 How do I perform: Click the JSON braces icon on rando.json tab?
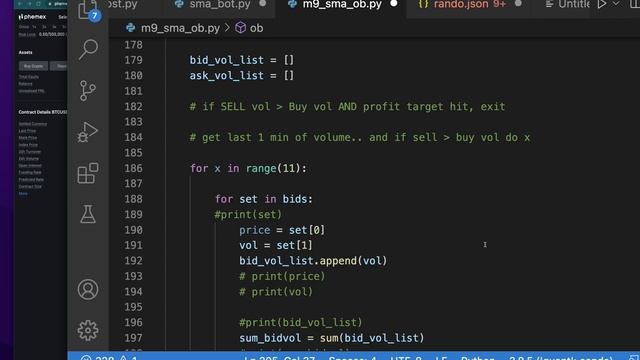(424, 4)
